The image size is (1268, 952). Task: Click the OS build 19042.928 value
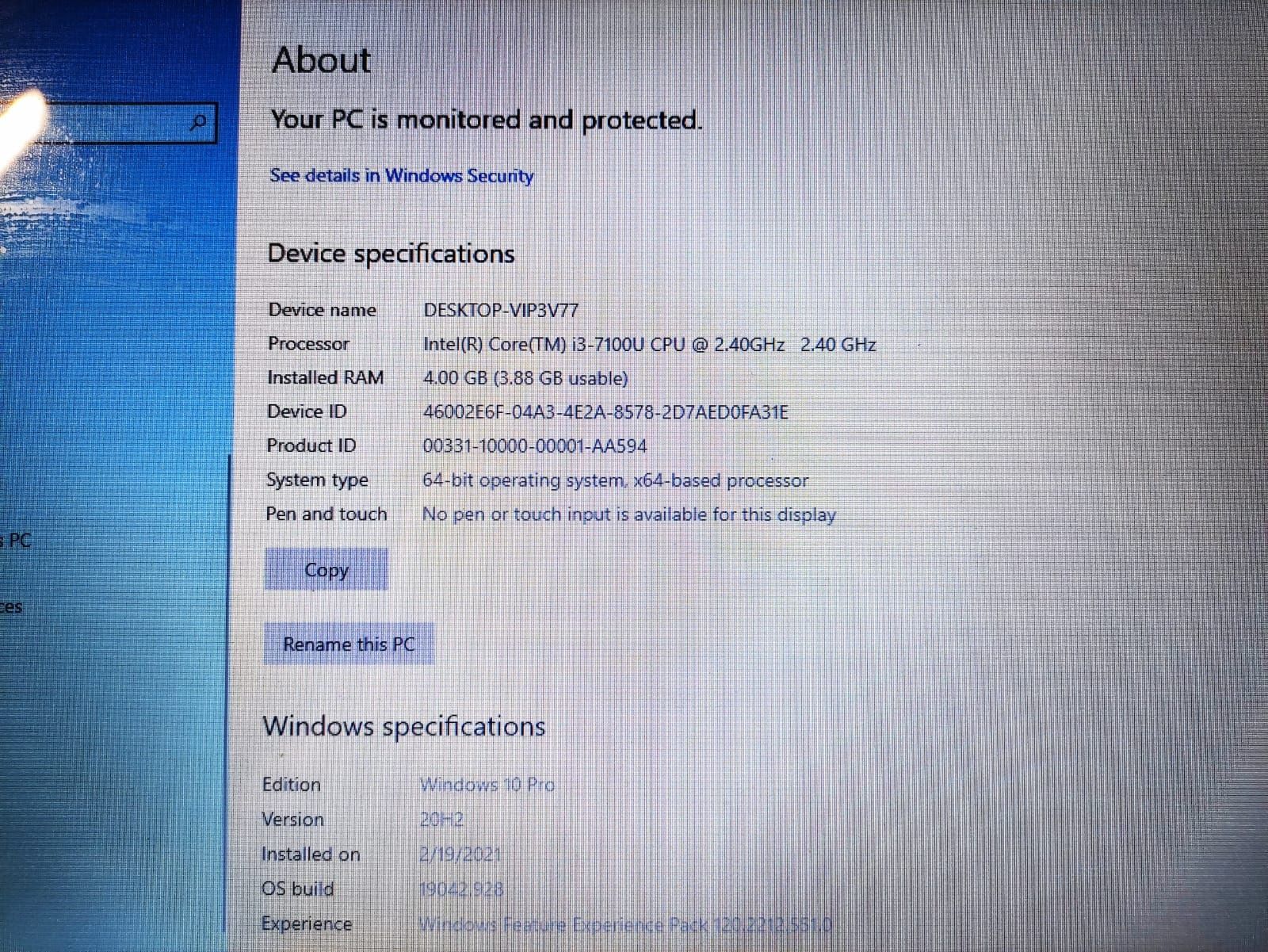click(461, 889)
